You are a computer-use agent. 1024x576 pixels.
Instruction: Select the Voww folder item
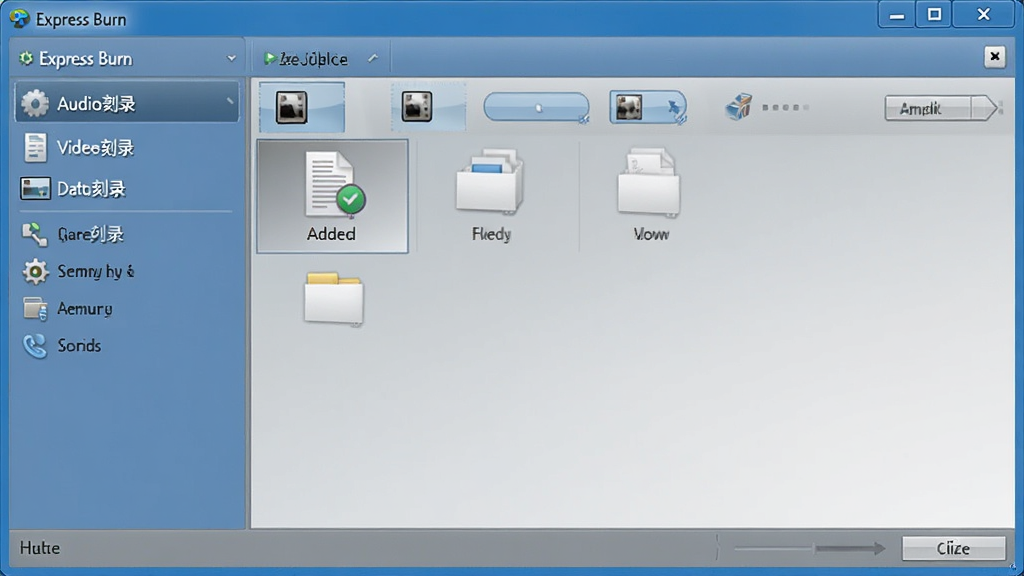pos(650,196)
